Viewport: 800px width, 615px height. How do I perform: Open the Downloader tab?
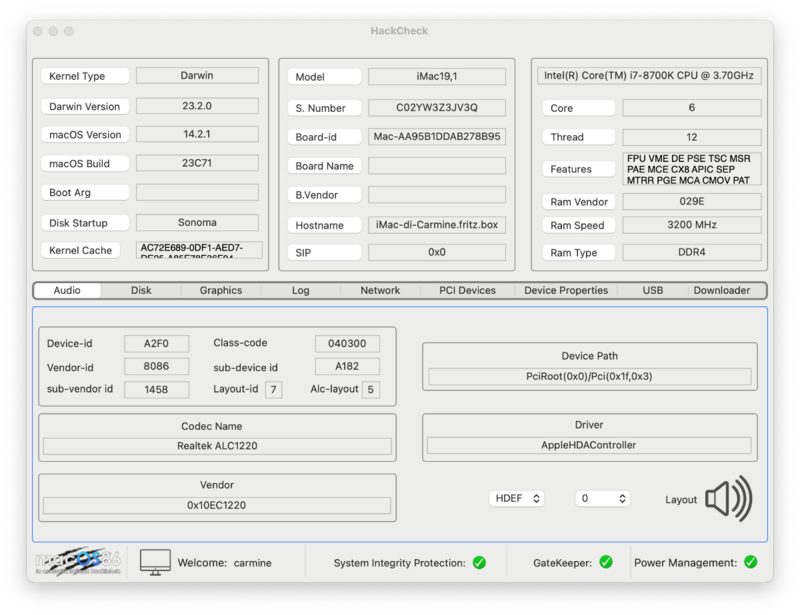coord(721,290)
